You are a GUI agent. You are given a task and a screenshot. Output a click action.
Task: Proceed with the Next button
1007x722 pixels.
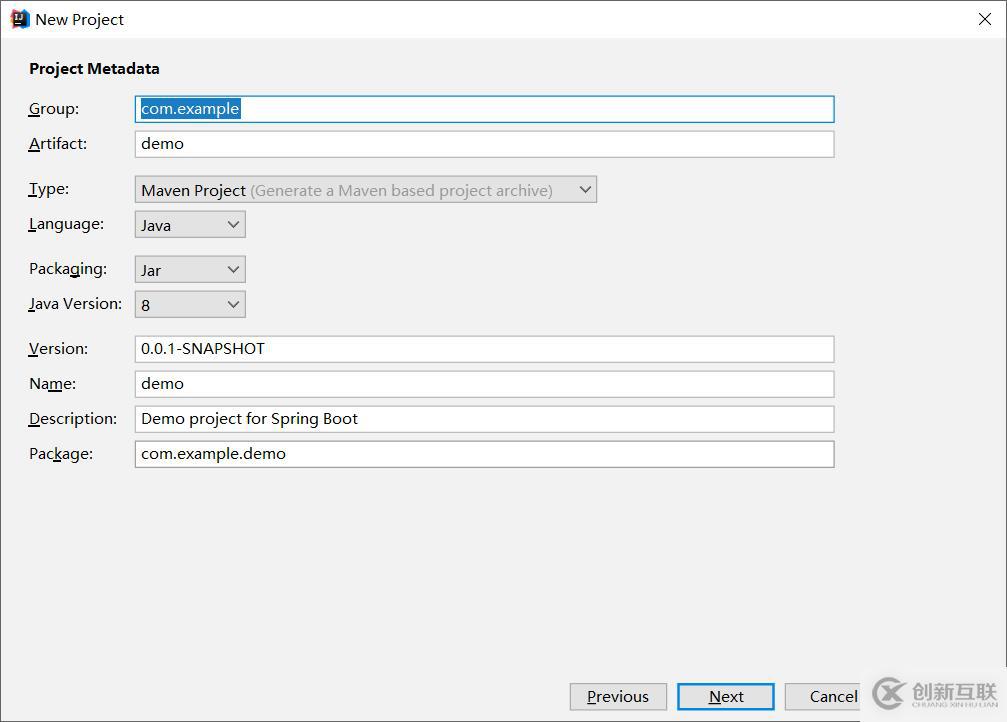(726, 696)
